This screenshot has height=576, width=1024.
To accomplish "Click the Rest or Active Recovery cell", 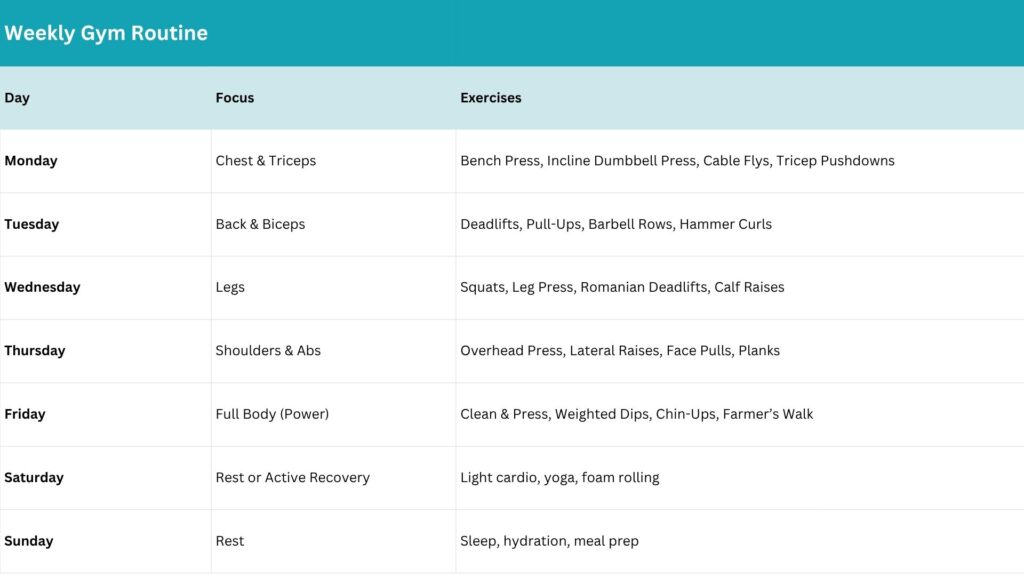I will tap(293, 478).
